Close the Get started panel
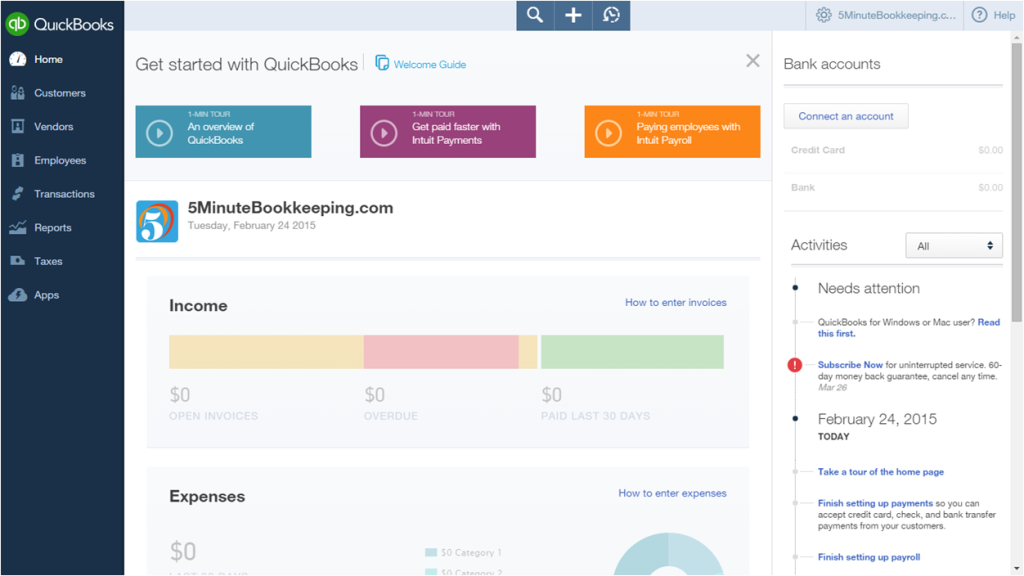 [x=753, y=61]
